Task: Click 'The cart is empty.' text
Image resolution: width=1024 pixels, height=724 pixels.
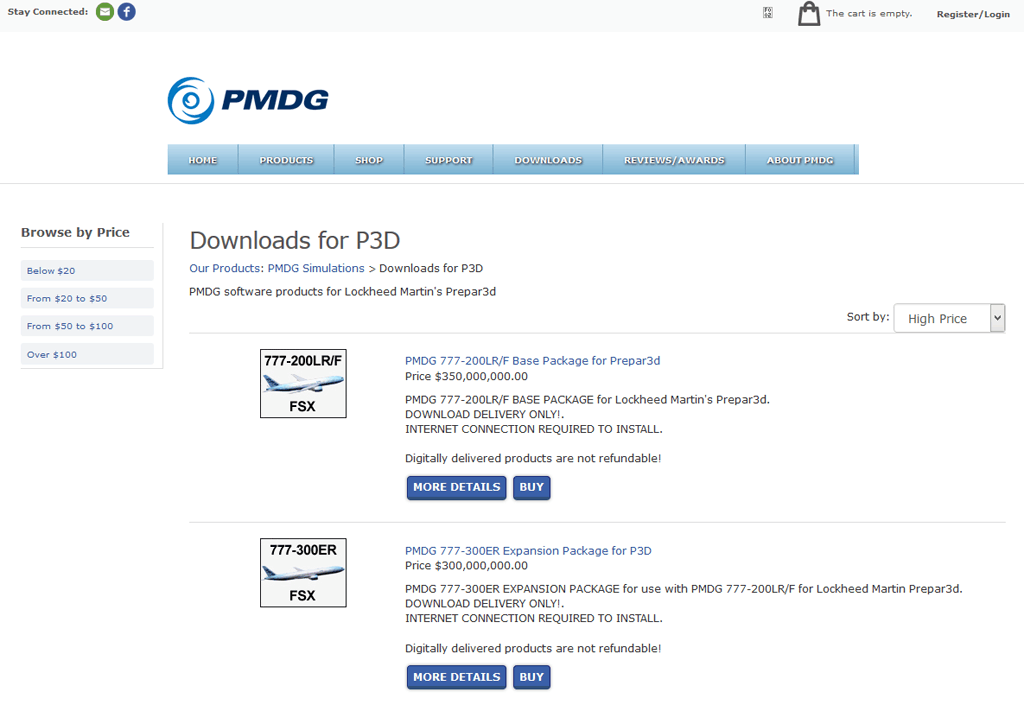Action: tap(869, 13)
